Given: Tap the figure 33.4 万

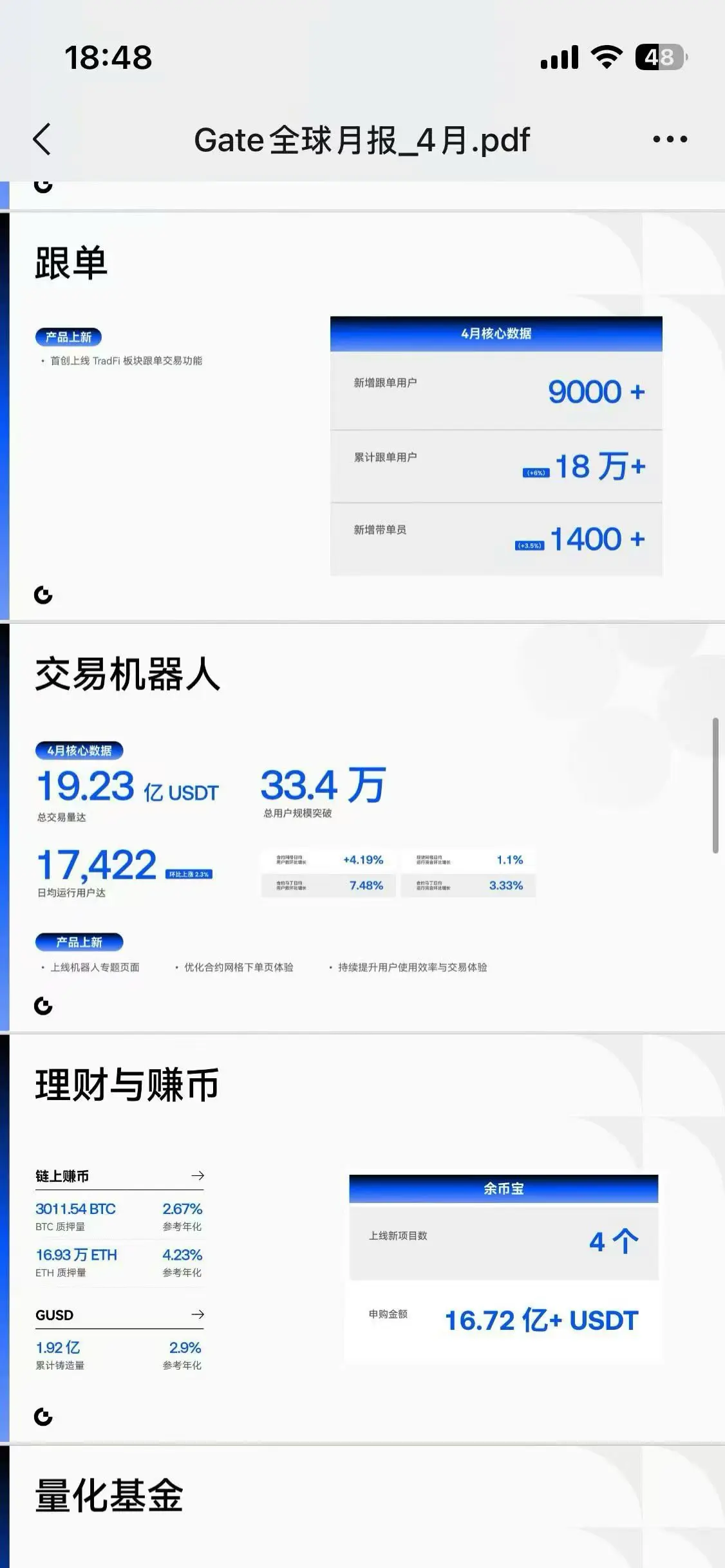Looking at the screenshot, I should tap(323, 785).
